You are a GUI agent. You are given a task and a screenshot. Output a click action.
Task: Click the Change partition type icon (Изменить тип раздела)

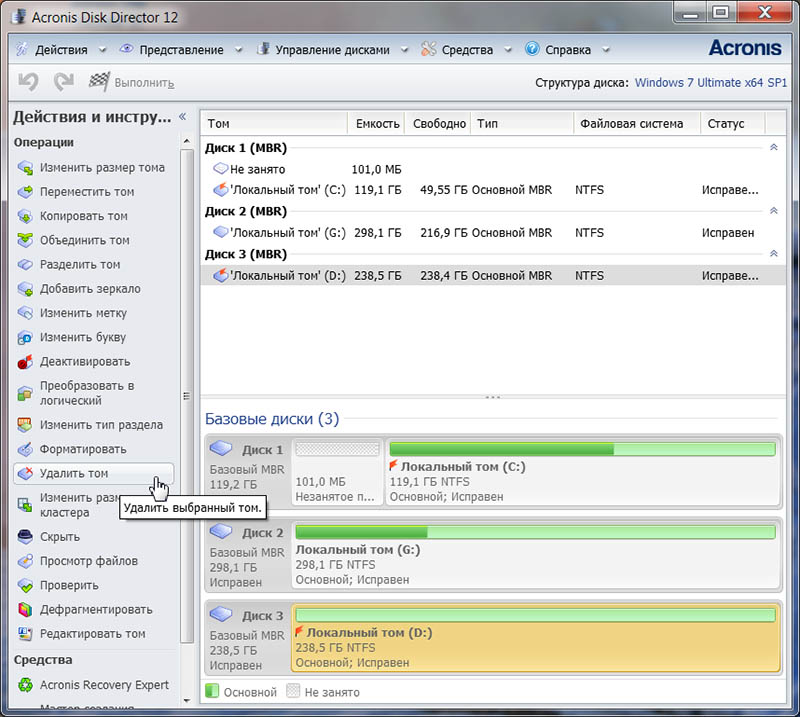click(x=25, y=425)
